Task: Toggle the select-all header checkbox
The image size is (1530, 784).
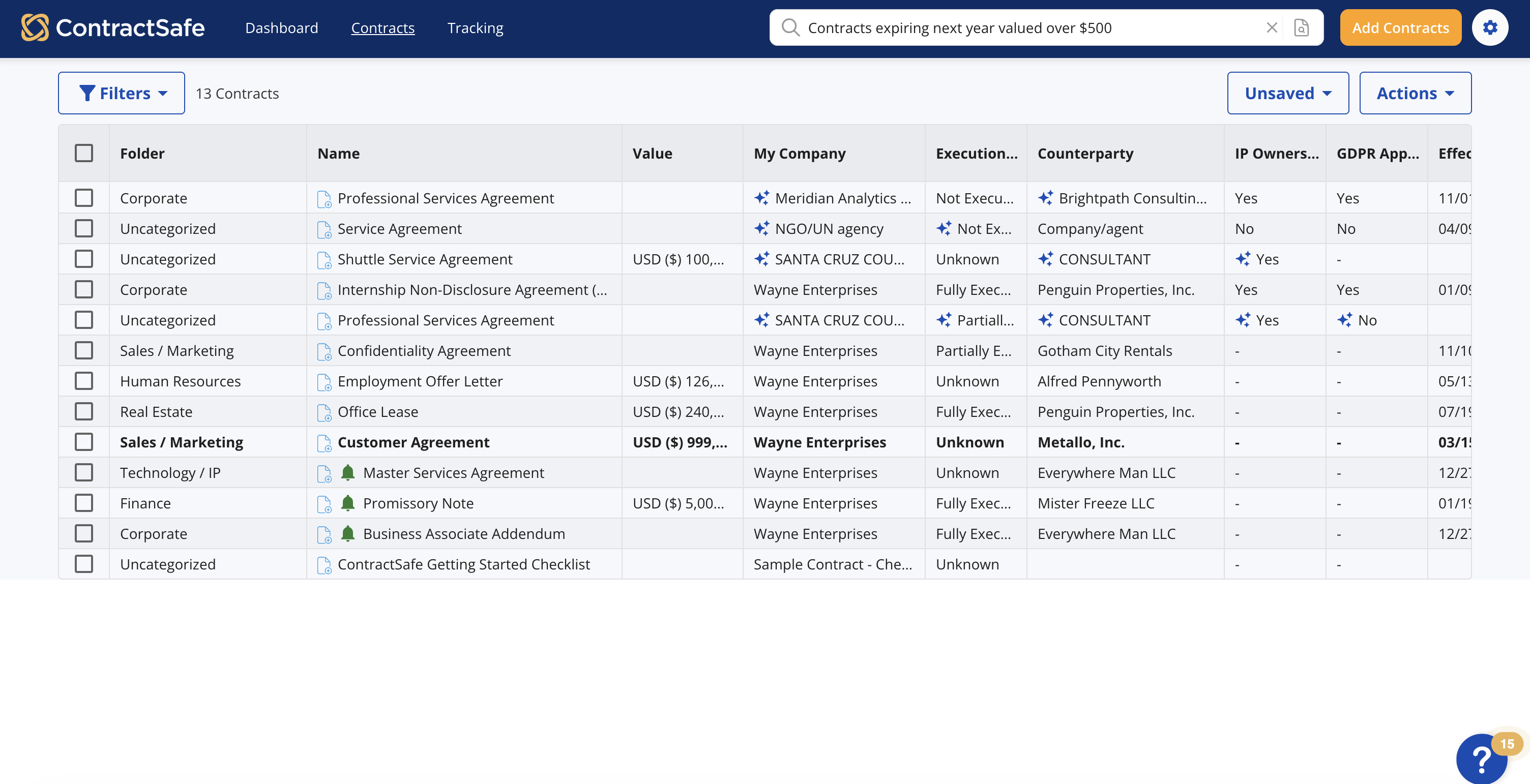Action: click(x=84, y=153)
